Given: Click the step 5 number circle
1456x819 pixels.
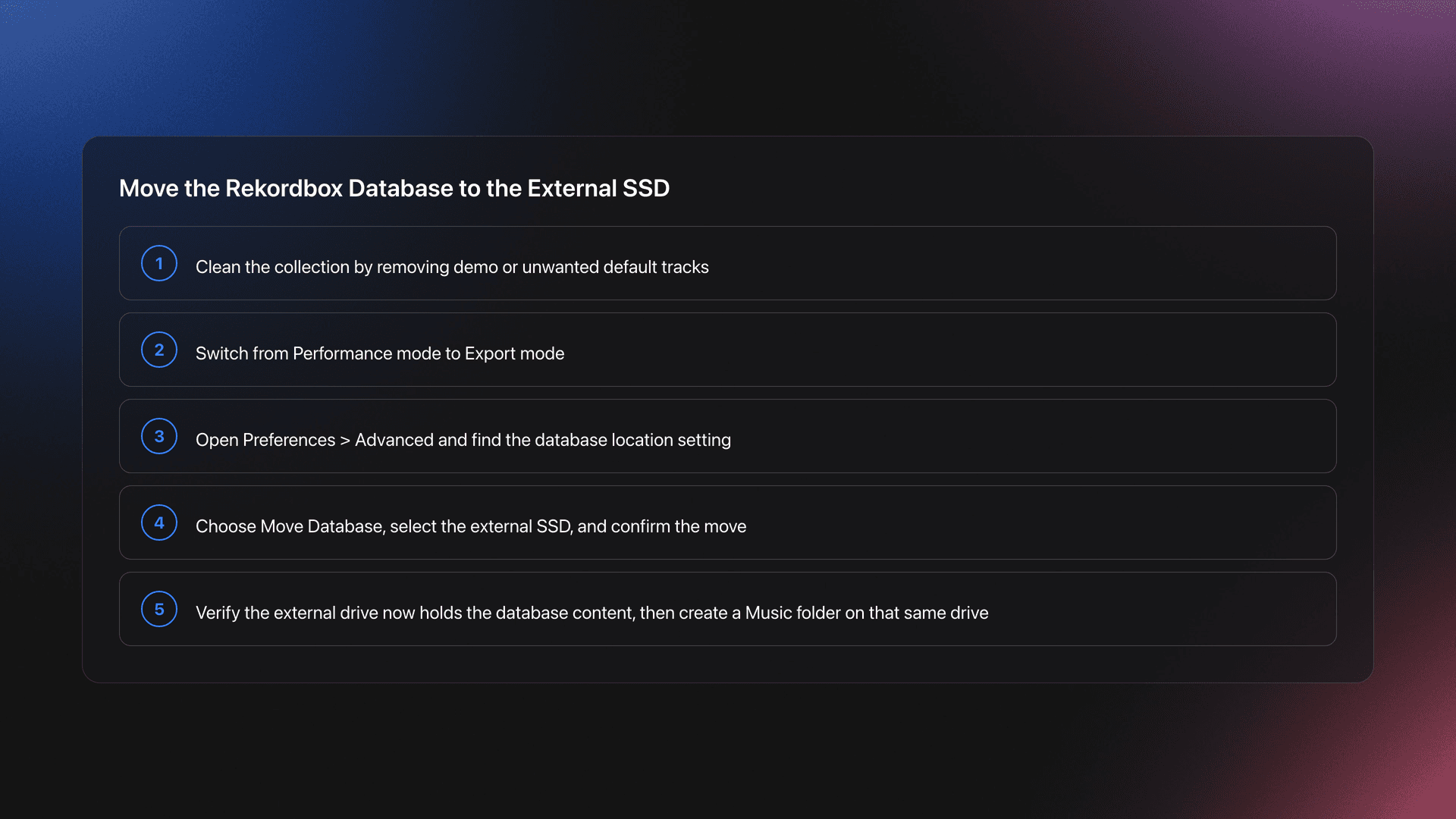Looking at the screenshot, I should click(x=159, y=609).
